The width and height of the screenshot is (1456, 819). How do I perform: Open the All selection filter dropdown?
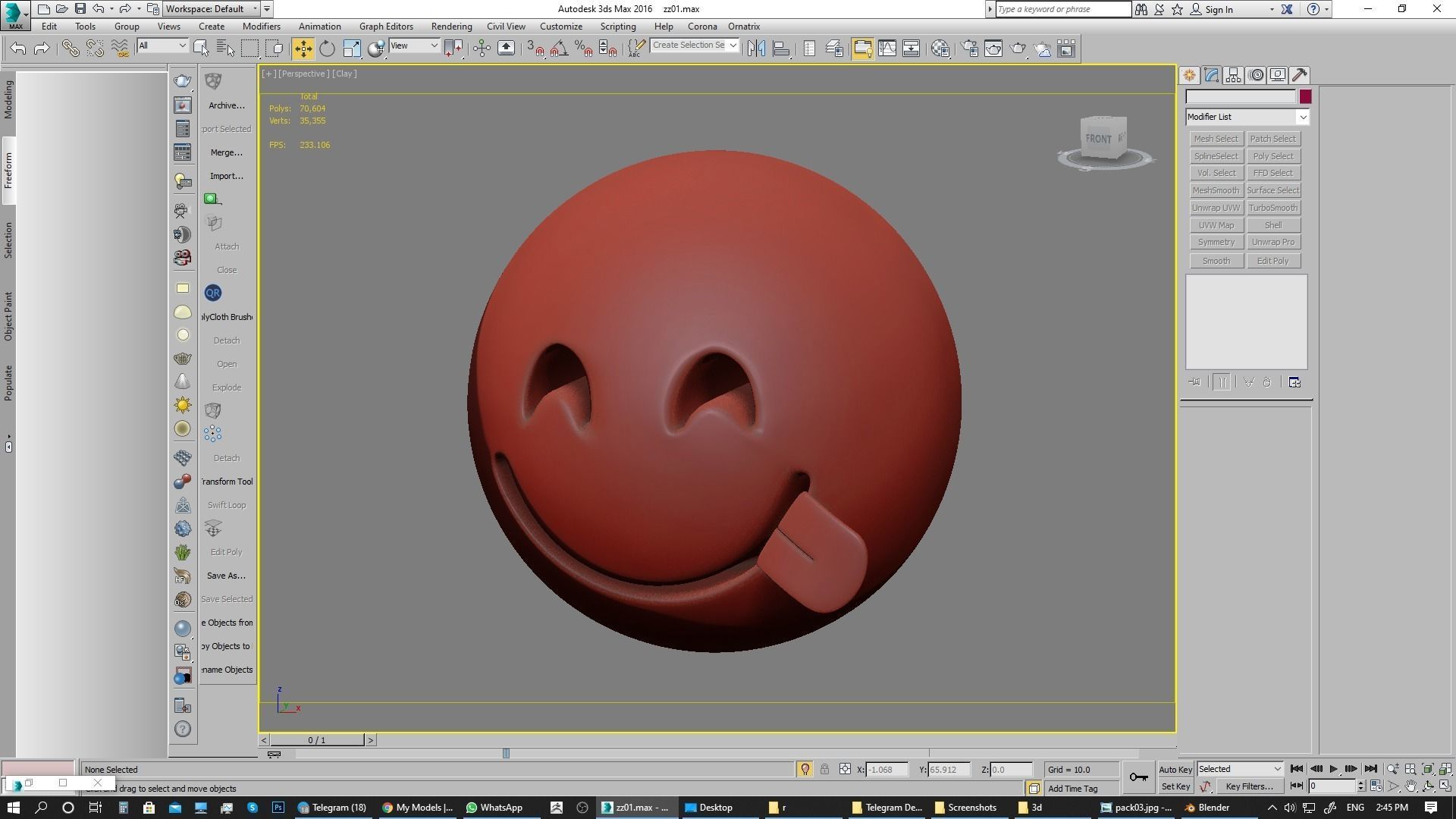[162, 45]
